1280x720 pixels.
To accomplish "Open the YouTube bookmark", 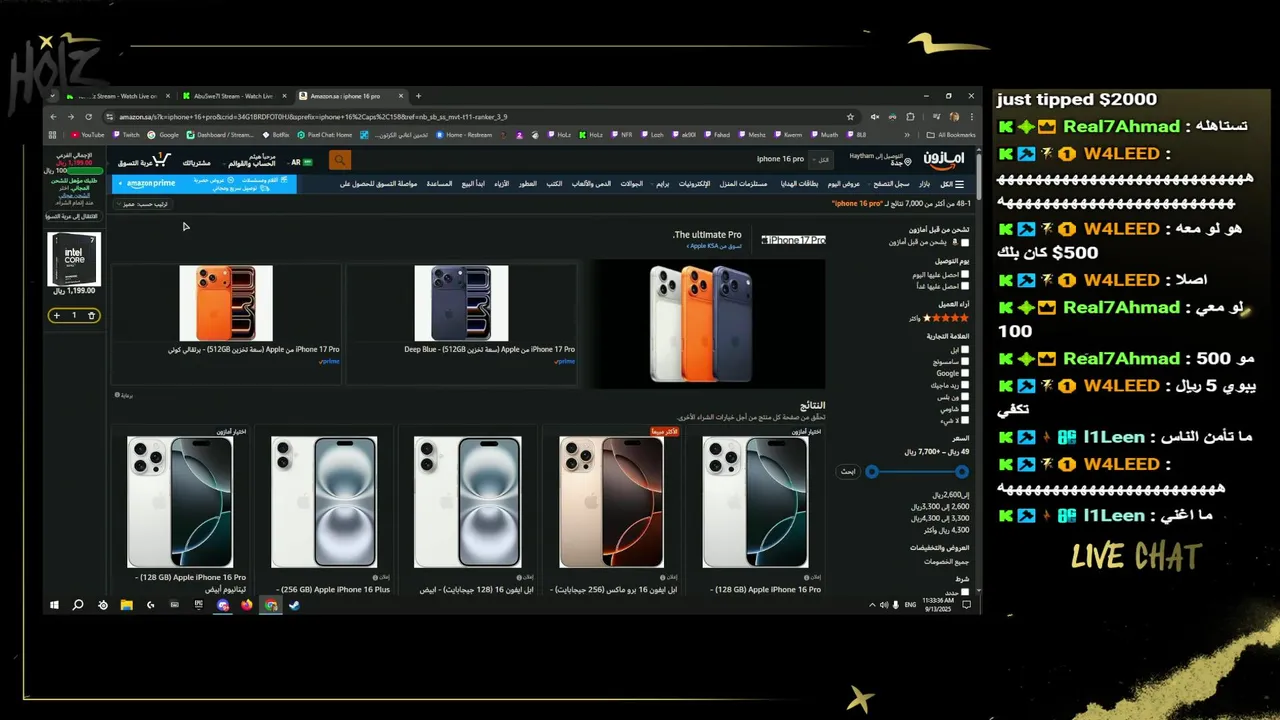I will click(x=88, y=135).
